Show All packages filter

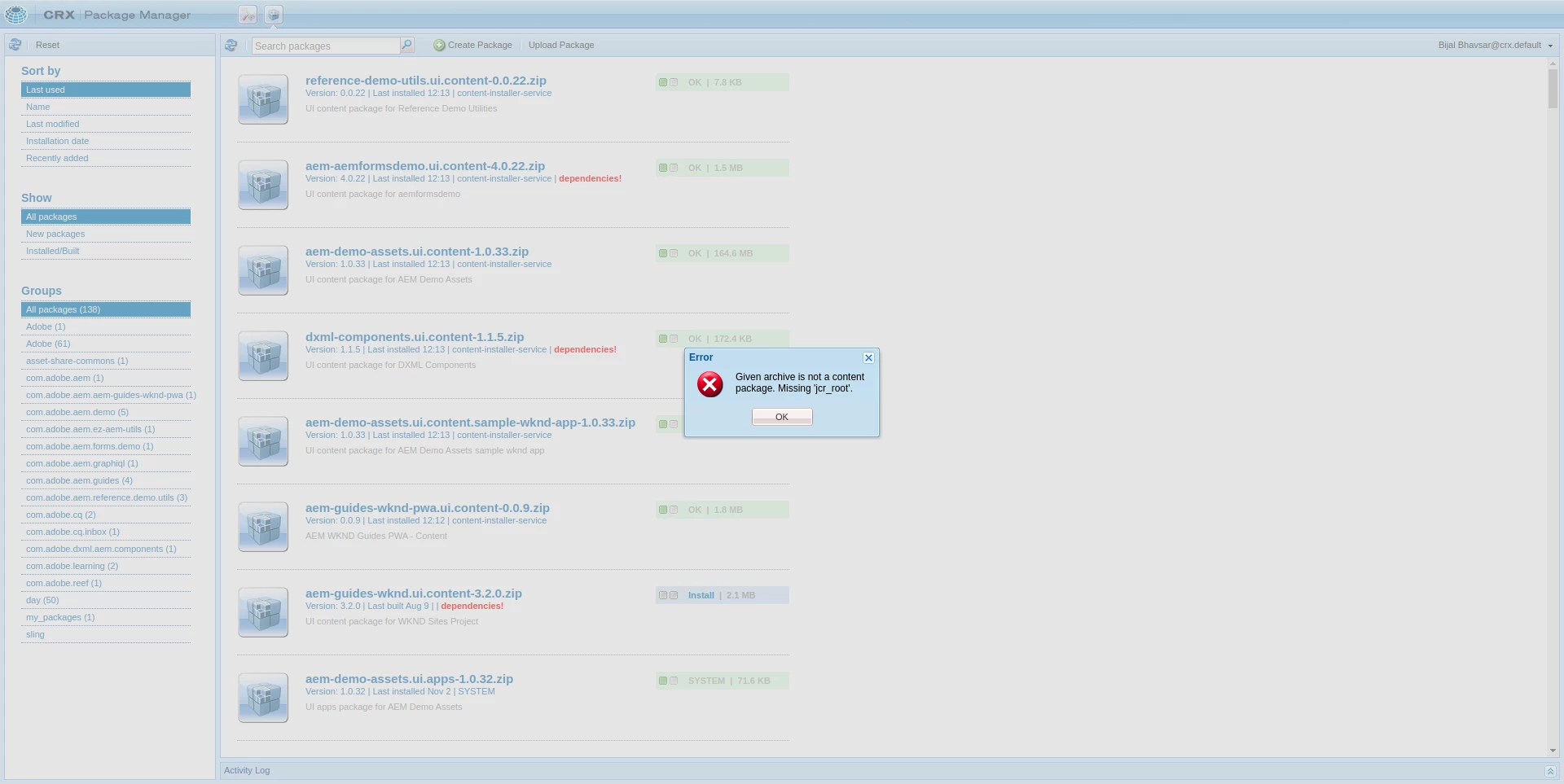(x=106, y=217)
